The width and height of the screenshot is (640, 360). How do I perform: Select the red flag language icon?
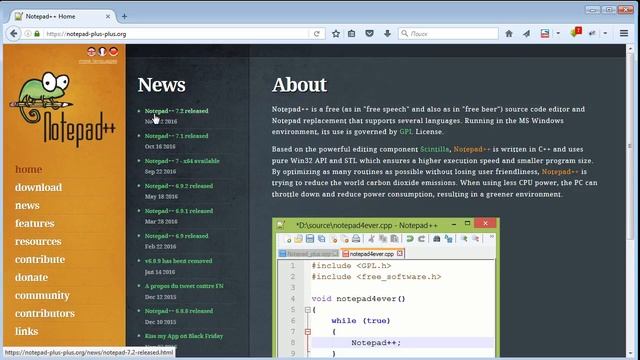coord(113,51)
